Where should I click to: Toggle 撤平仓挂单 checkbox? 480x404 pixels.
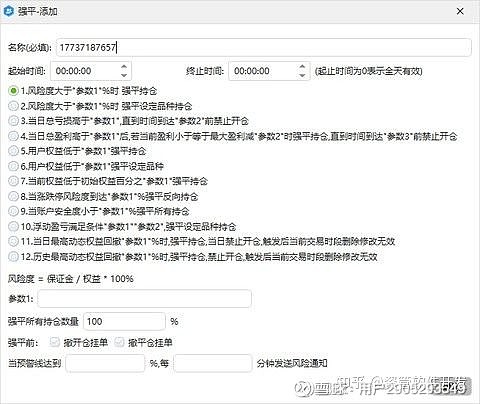point(119,342)
